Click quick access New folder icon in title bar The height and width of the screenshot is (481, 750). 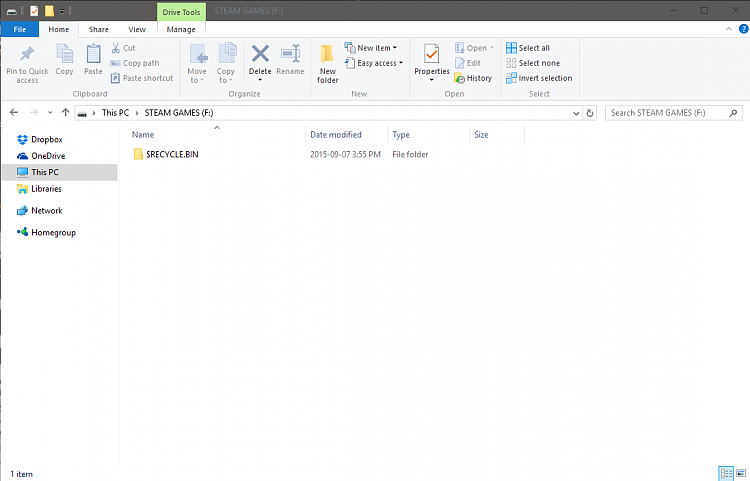pos(49,11)
